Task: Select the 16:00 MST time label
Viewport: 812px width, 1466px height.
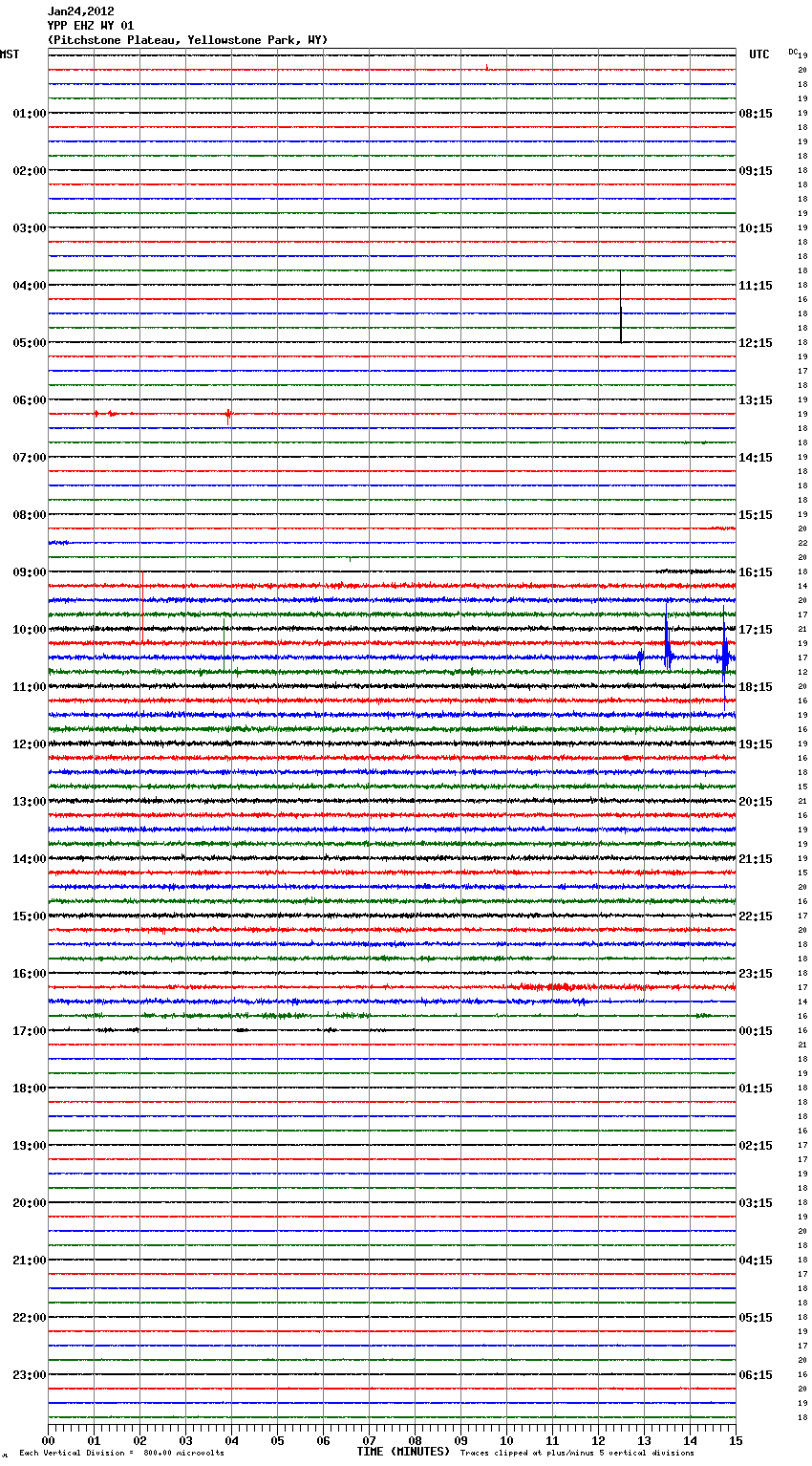Action: (x=30, y=974)
